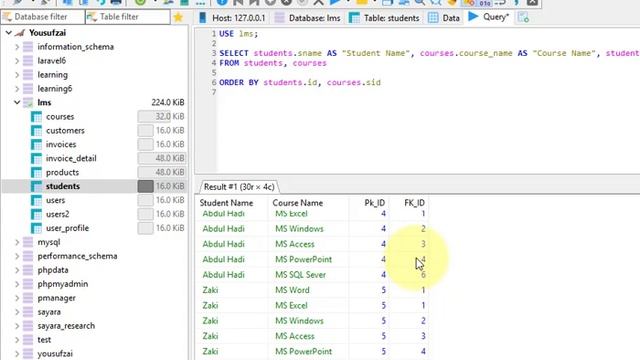The width and height of the screenshot is (640, 360).
Task: Click the users2 table icon
Action: pyautogui.click(x=36, y=214)
